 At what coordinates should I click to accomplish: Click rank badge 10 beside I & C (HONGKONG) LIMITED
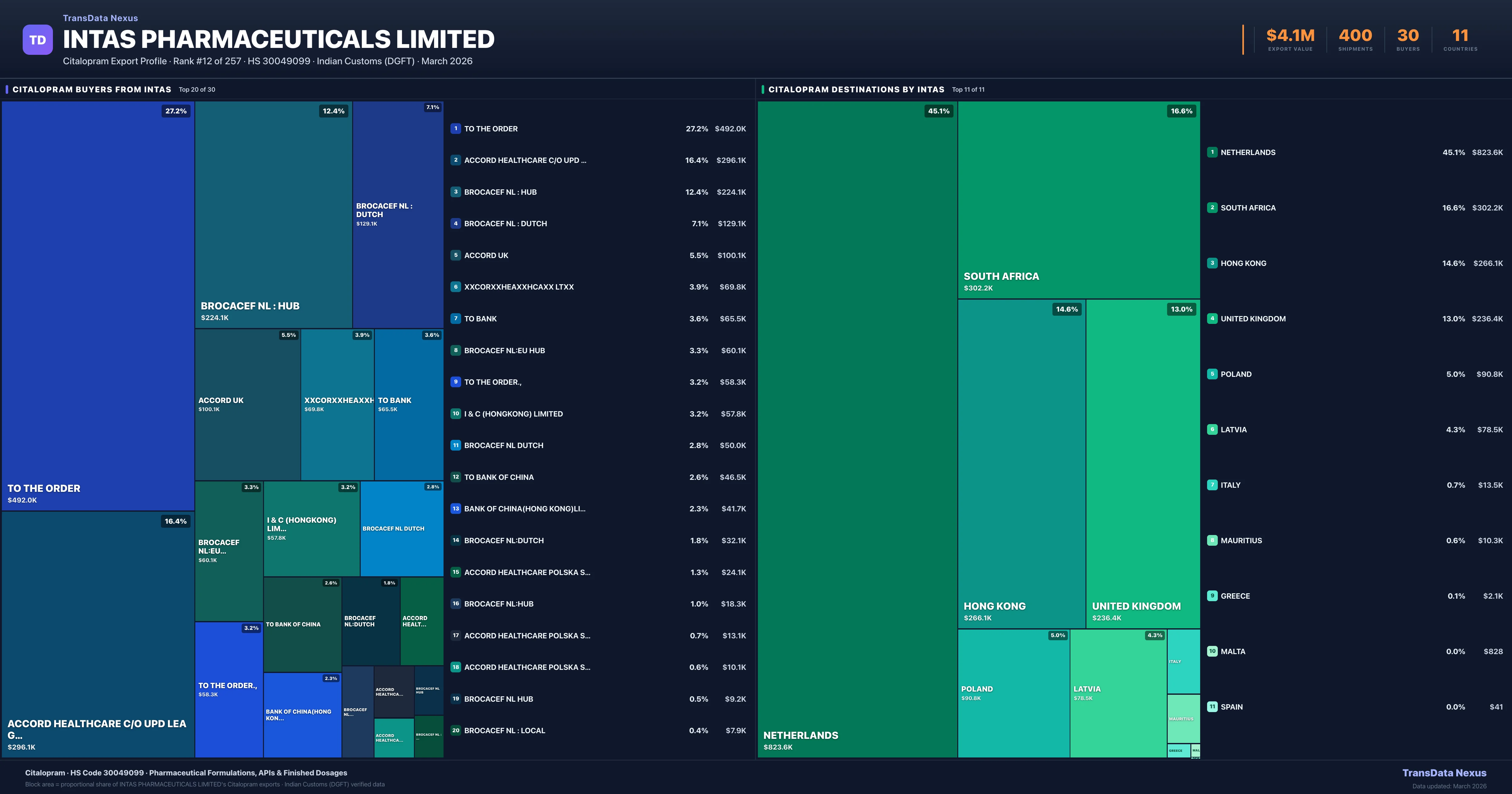(455, 414)
